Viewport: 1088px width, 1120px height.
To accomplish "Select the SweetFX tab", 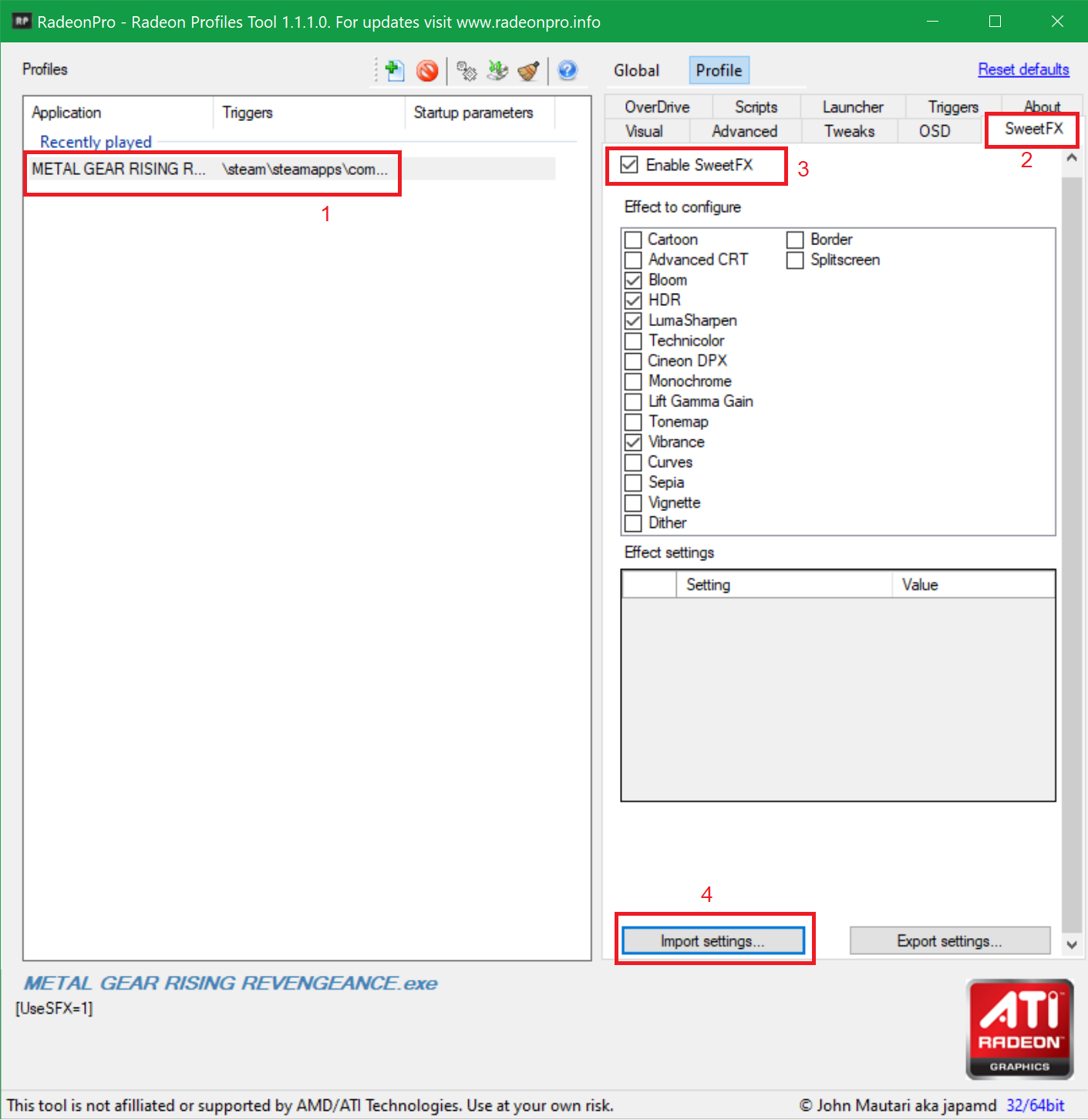I will tap(1033, 129).
